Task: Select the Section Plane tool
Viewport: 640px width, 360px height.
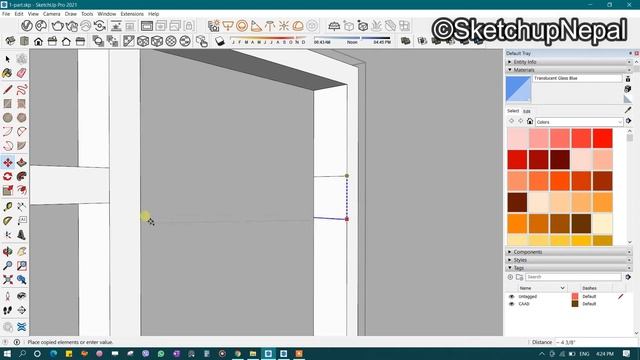Action: [22, 310]
